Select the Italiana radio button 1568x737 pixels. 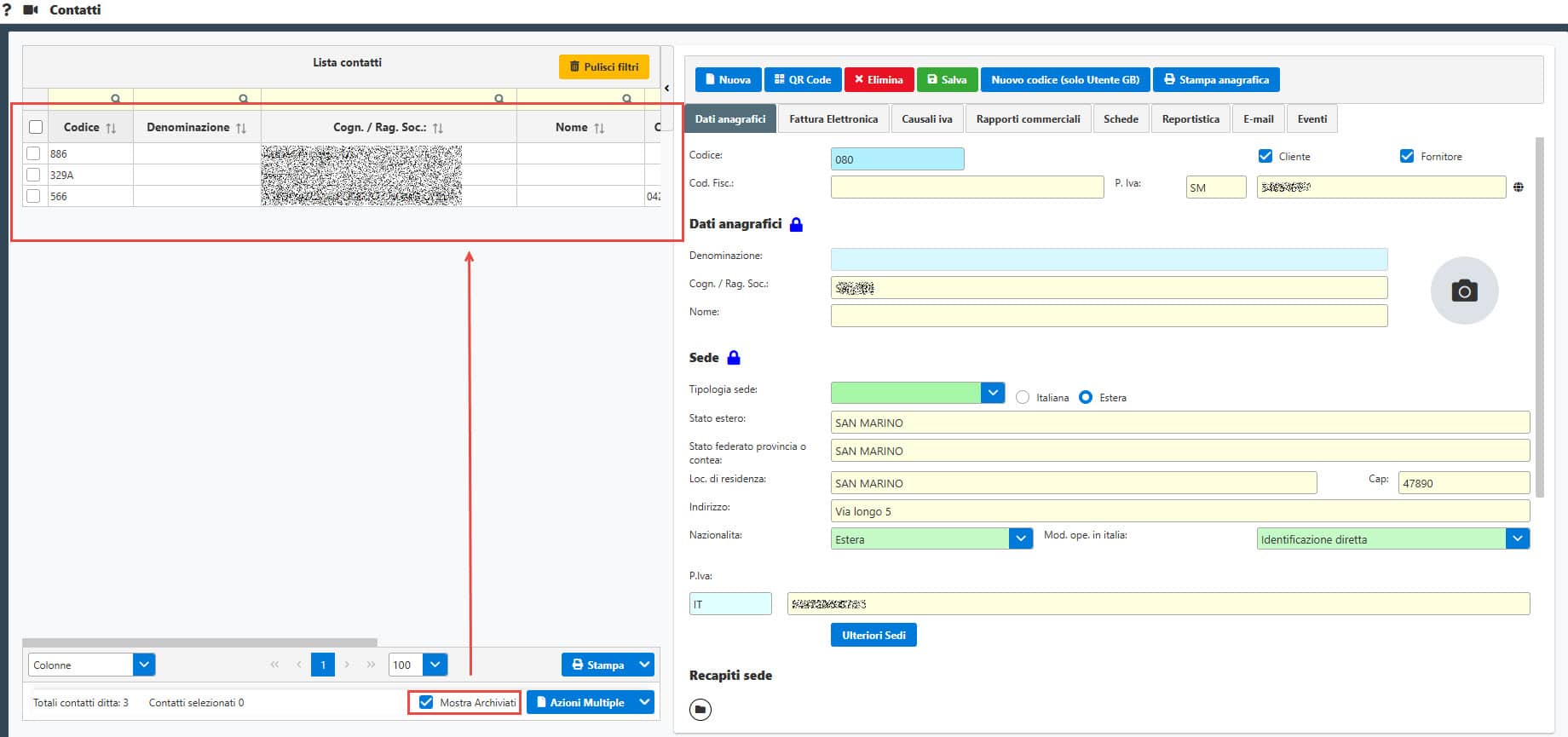(x=1023, y=397)
